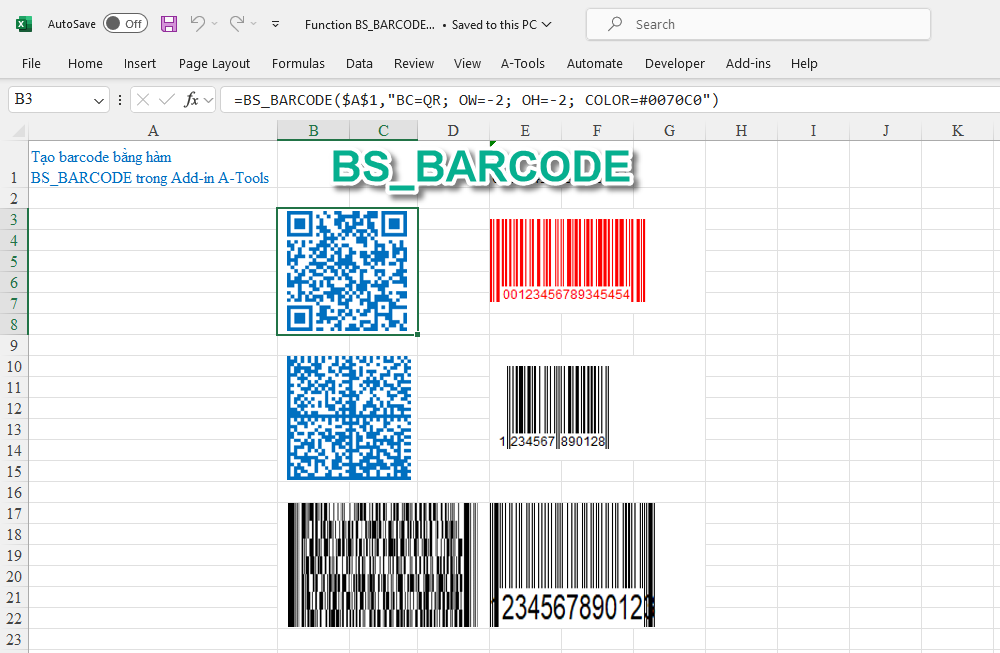Screen dimensions: 1000x653
Task: Open Customize Quick Access Toolbar dropdown
Action: click(x=276, y=24)
